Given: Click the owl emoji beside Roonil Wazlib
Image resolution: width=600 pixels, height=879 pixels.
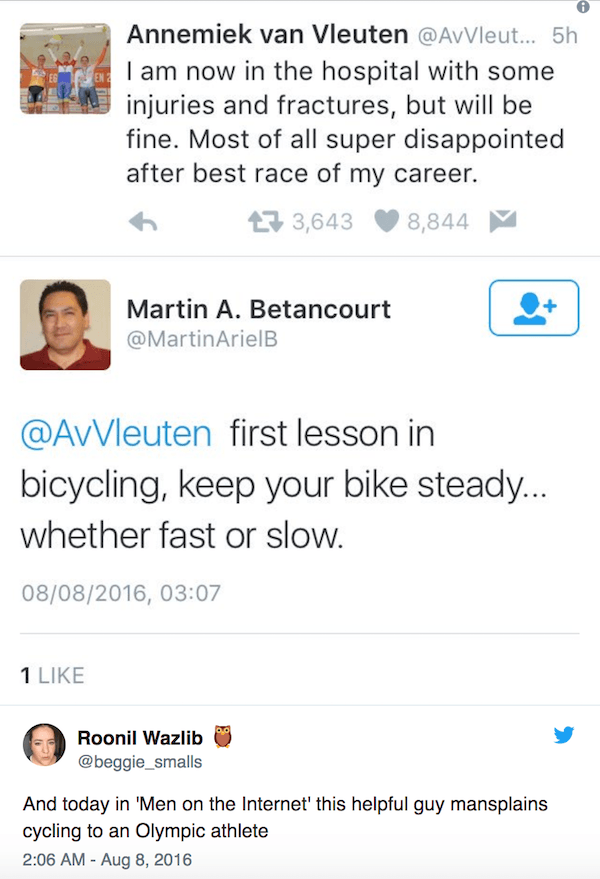Looking at the screenshot, I should 223,738.
